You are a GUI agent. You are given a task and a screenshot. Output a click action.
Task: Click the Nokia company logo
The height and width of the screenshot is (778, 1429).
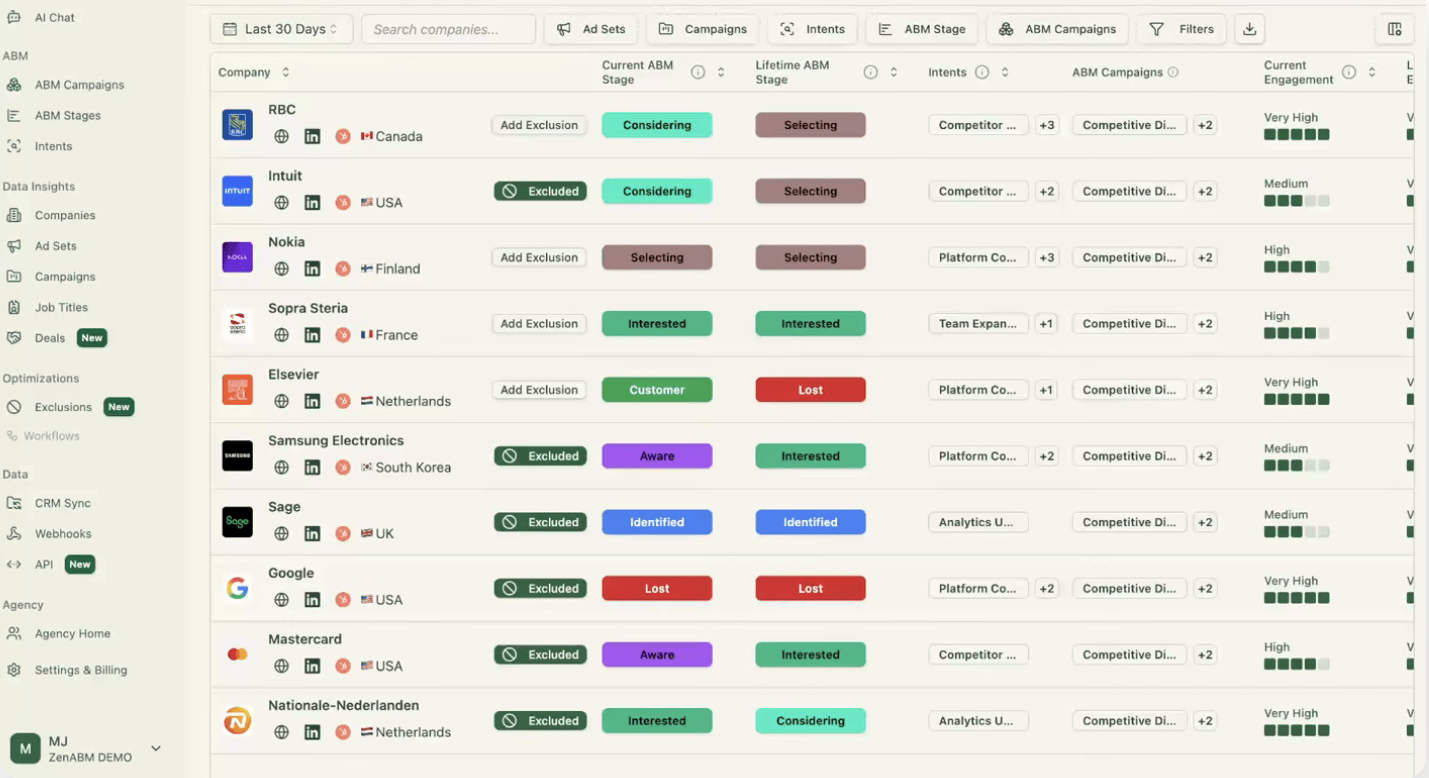tap(237, 257)
